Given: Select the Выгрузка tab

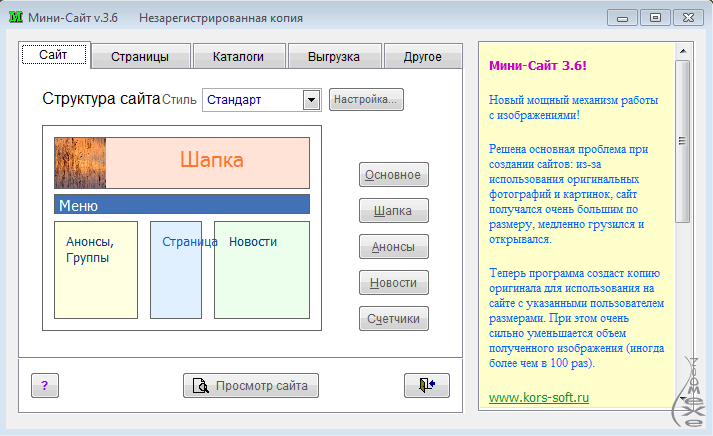Looking at the screenshot, I should point(334,57).
